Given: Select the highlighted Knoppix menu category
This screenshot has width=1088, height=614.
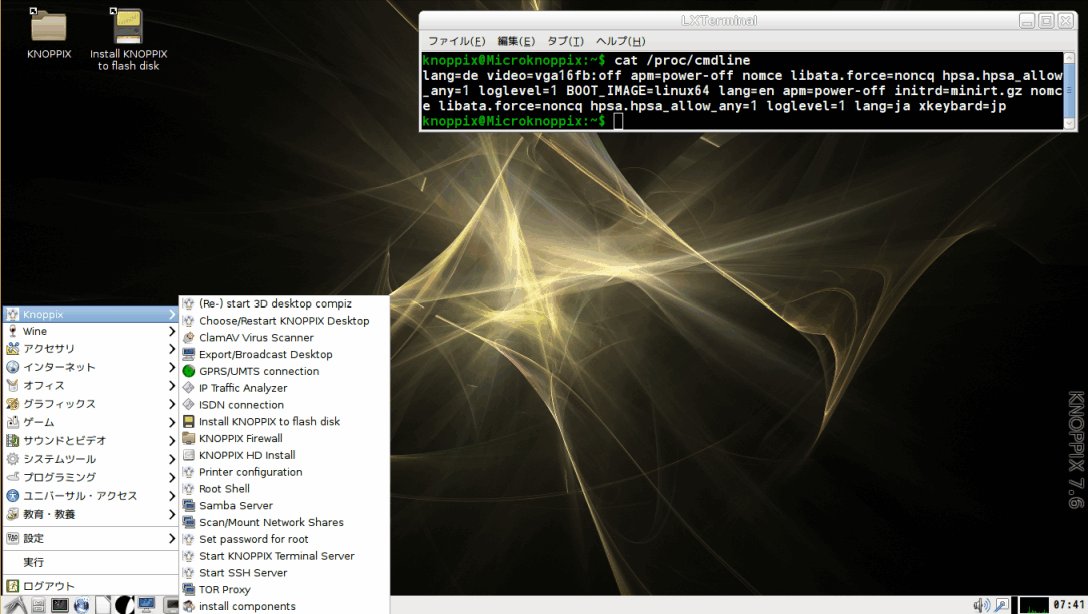Looking at the screenshot, I should pos(91,314).
